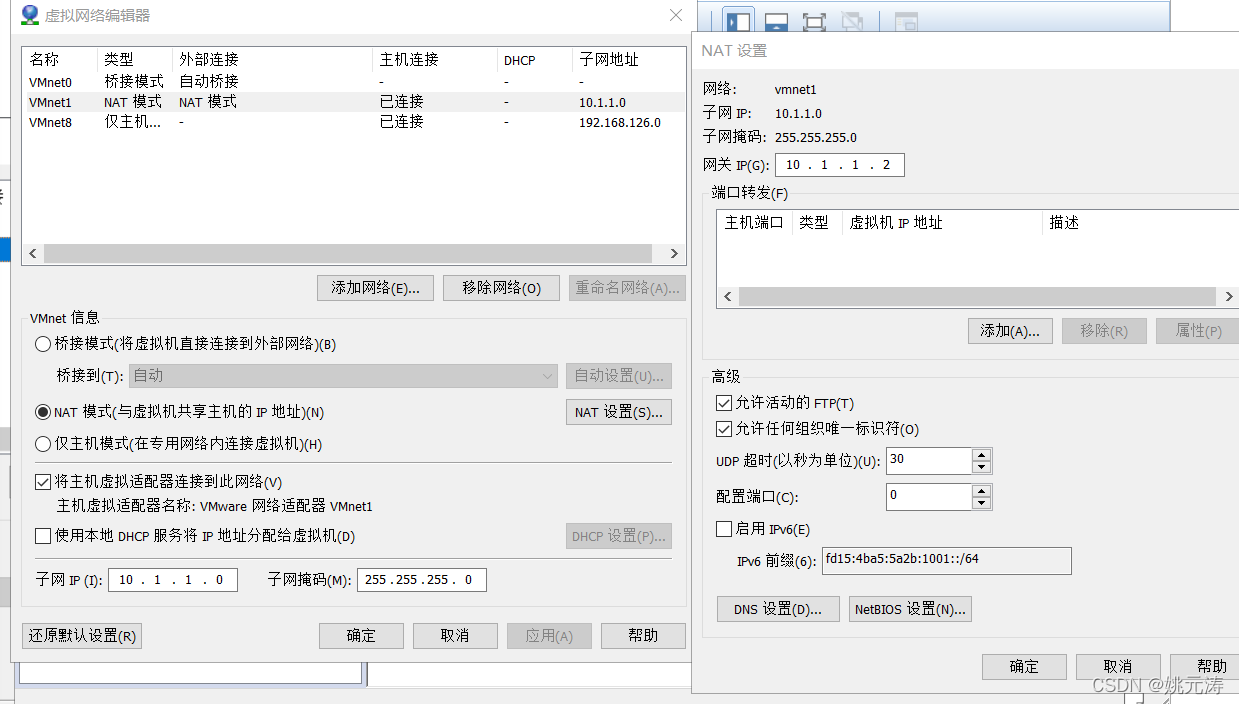Click 帮助 in NAT settings dialog

coord(1204,667)
